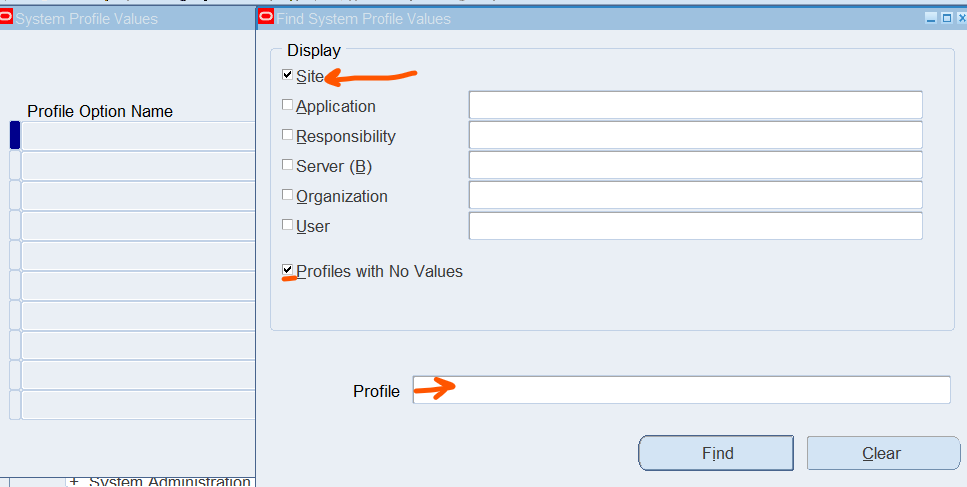Select the first Profile Option Name row
This screenshot has height=487, width=967.
click(x=138, y=136)
